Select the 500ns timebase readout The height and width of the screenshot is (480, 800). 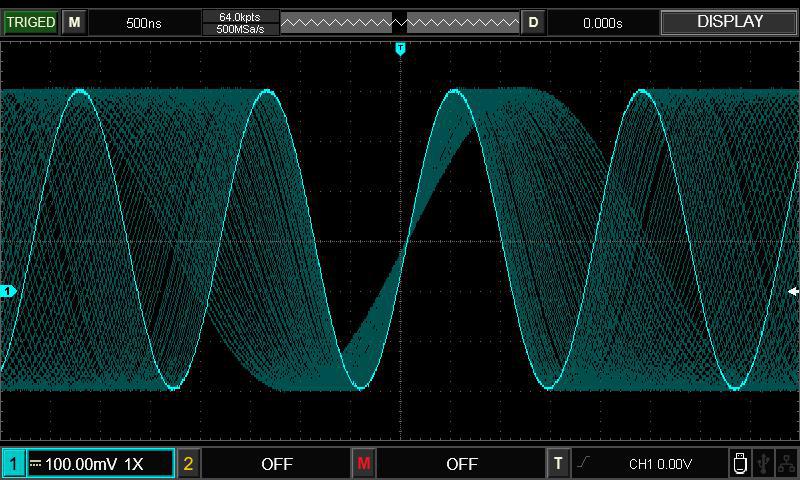click(144, 22)
